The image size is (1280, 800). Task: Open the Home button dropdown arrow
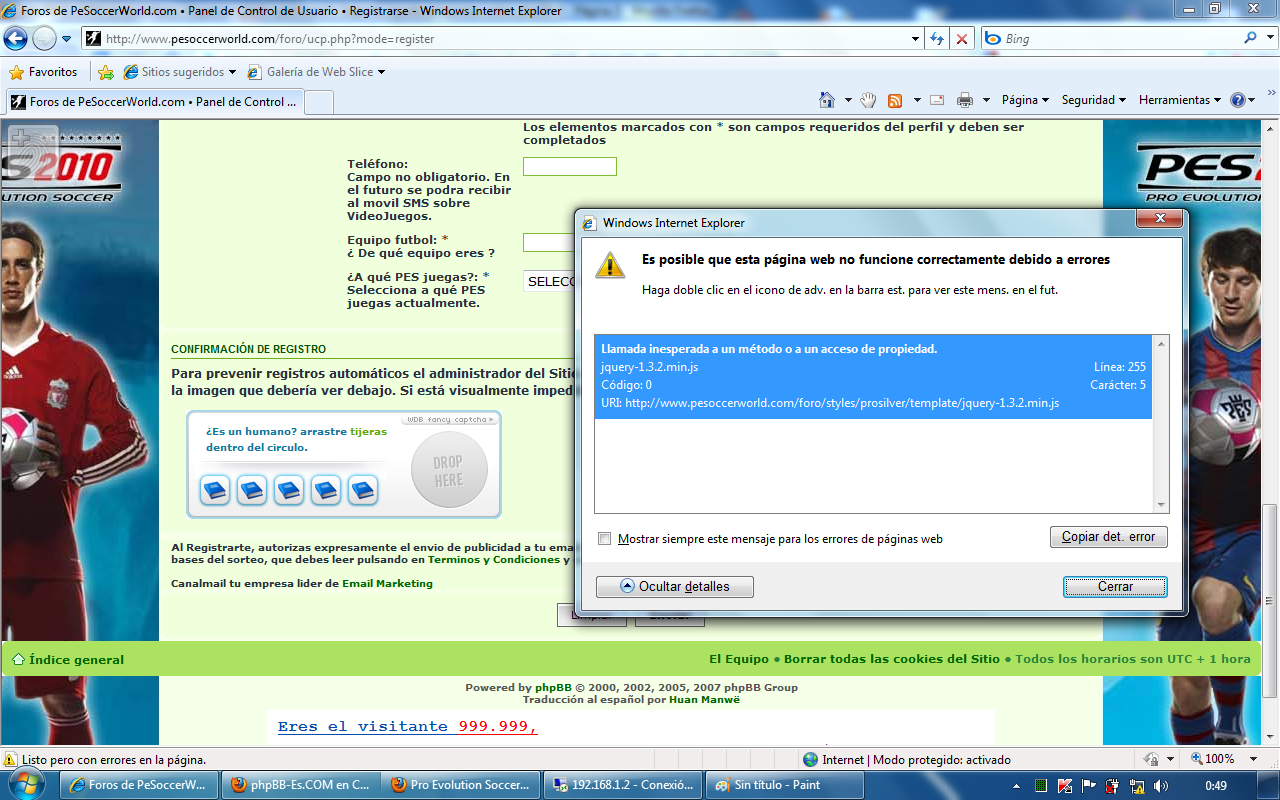(848, 100)
